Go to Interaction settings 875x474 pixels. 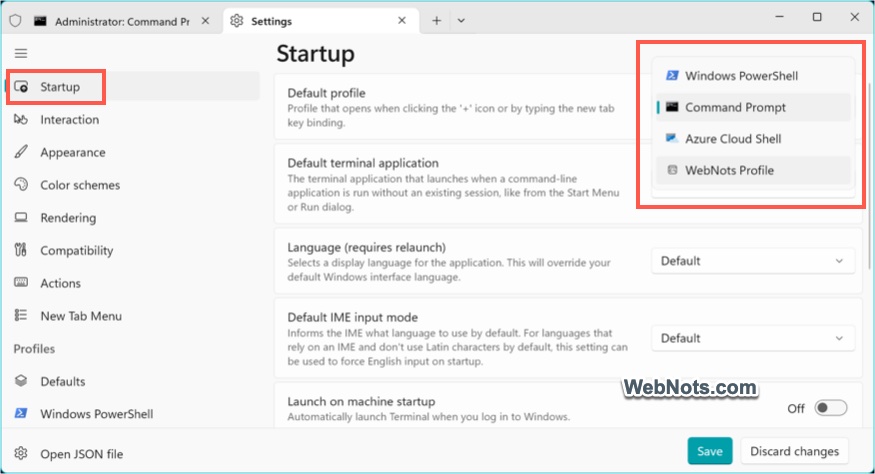click(x=133, y=119)
